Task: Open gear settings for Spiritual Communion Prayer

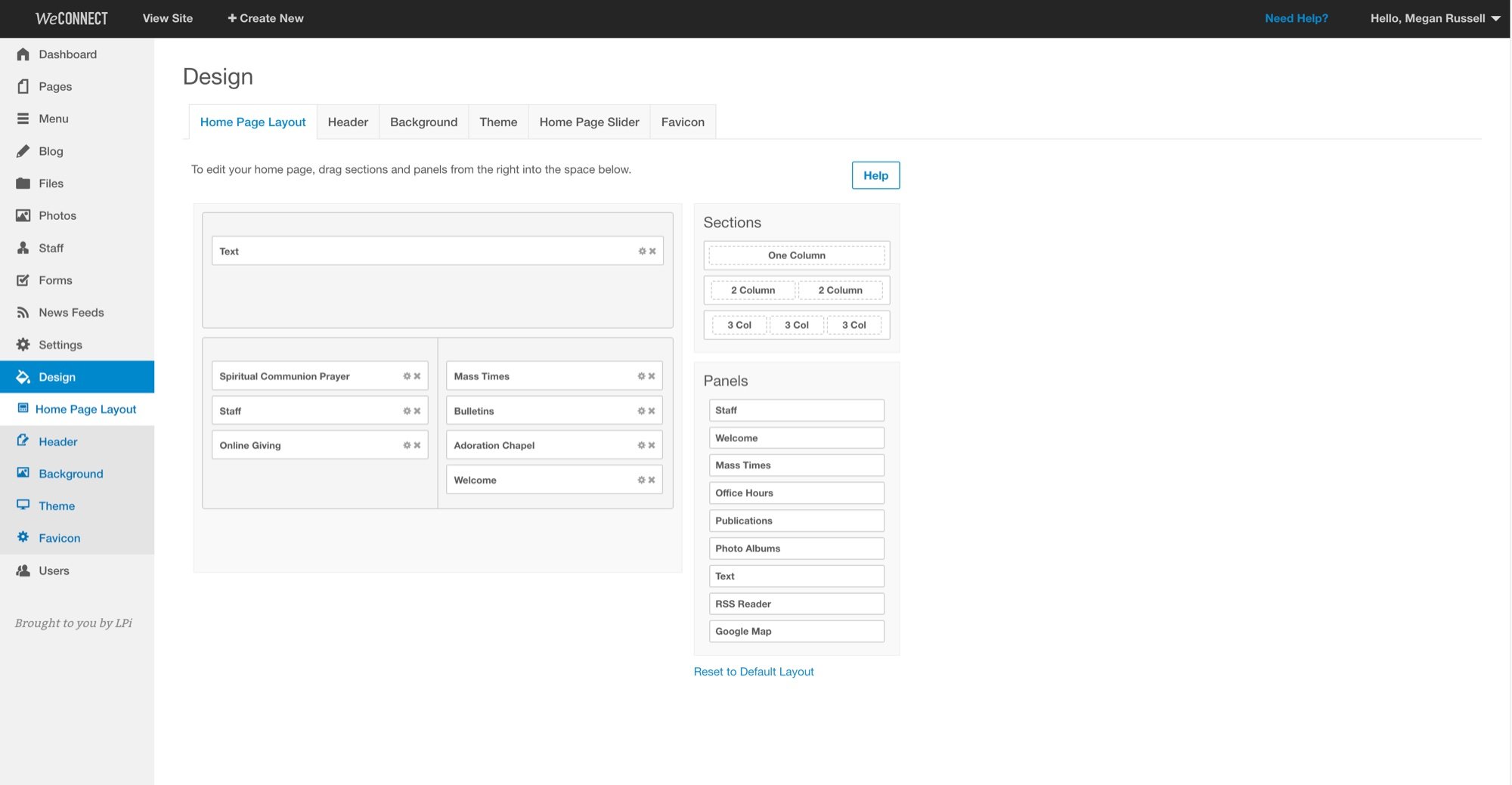Action: 407,376
